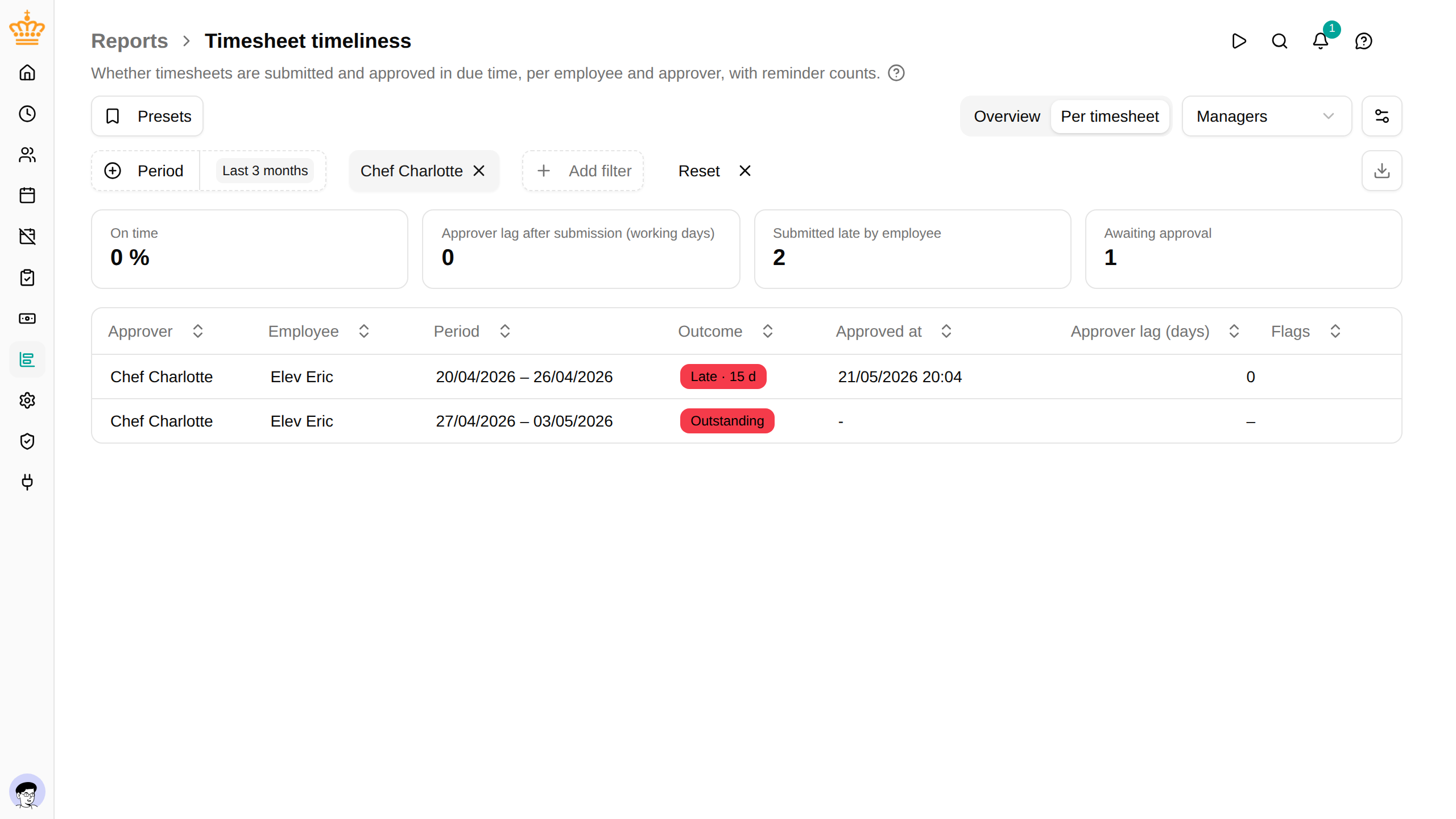Image resolution: width=1456 pixels, height=819 pixels.
Task: Select the 27/04/2026 – 03/05/2026 period cell
Action: pyautogui.click(x=524, y=421)
